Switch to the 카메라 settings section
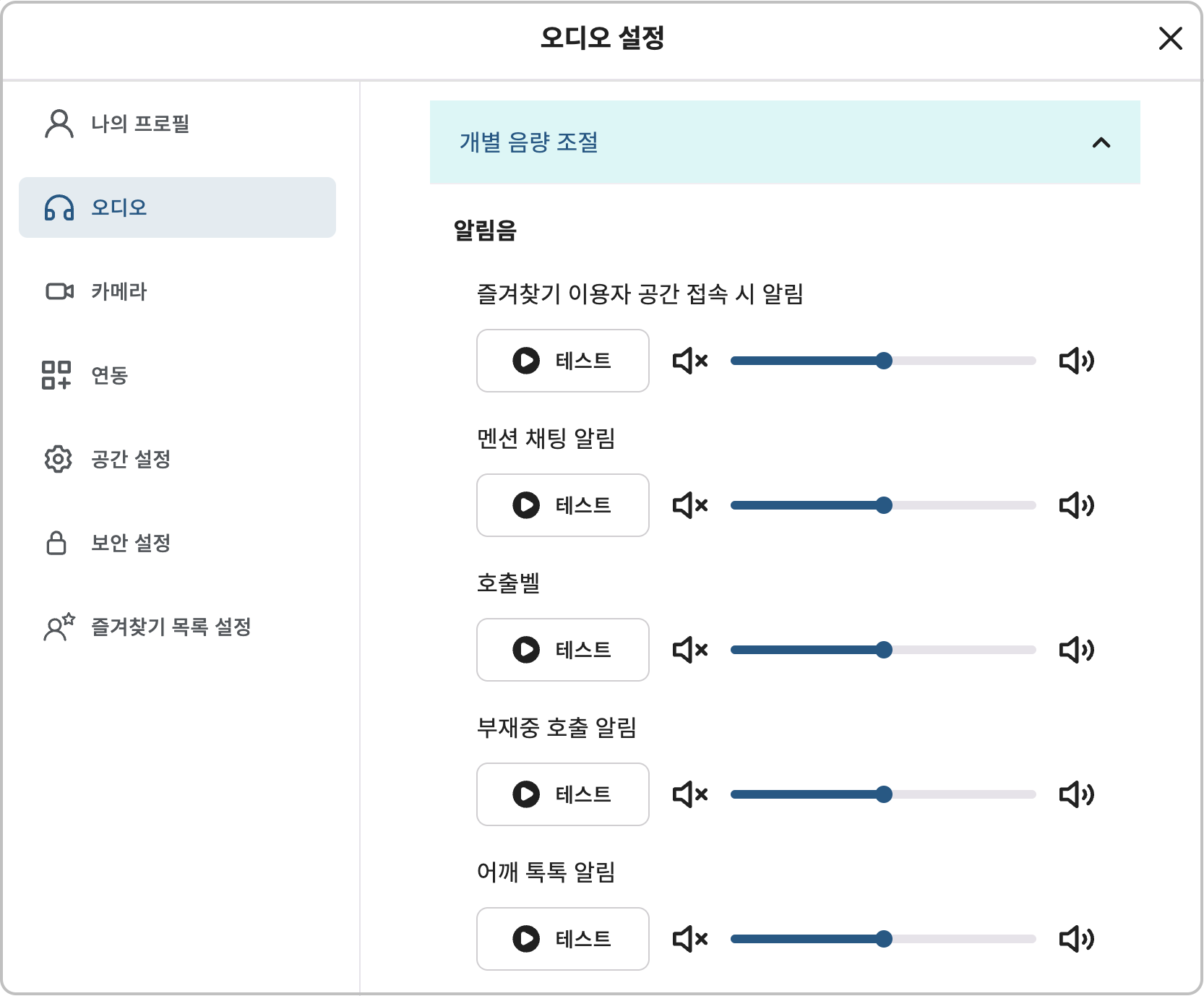Screen dimensions: 1204x996 pyautogui.click(x=118, y=292)
